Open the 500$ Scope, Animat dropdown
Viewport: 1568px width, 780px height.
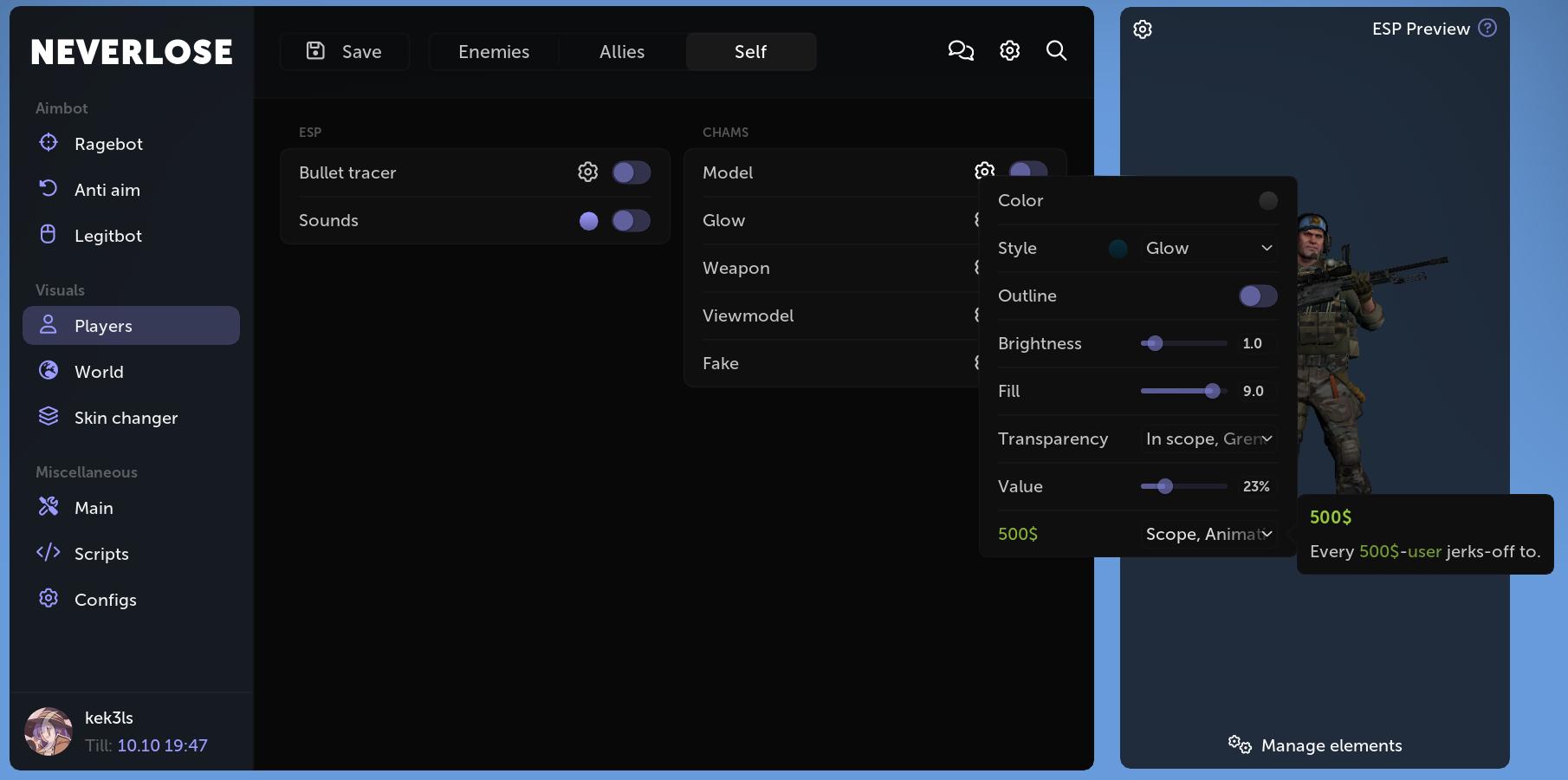click(x=1208, y=535)
